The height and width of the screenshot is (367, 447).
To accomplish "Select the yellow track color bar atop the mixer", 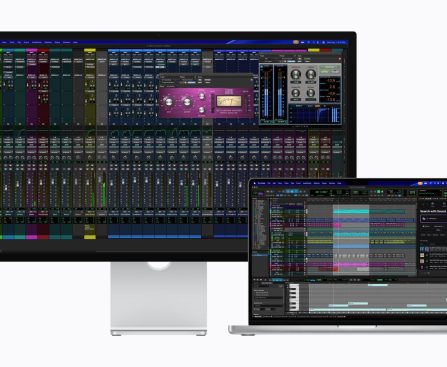I will point(90,50).
